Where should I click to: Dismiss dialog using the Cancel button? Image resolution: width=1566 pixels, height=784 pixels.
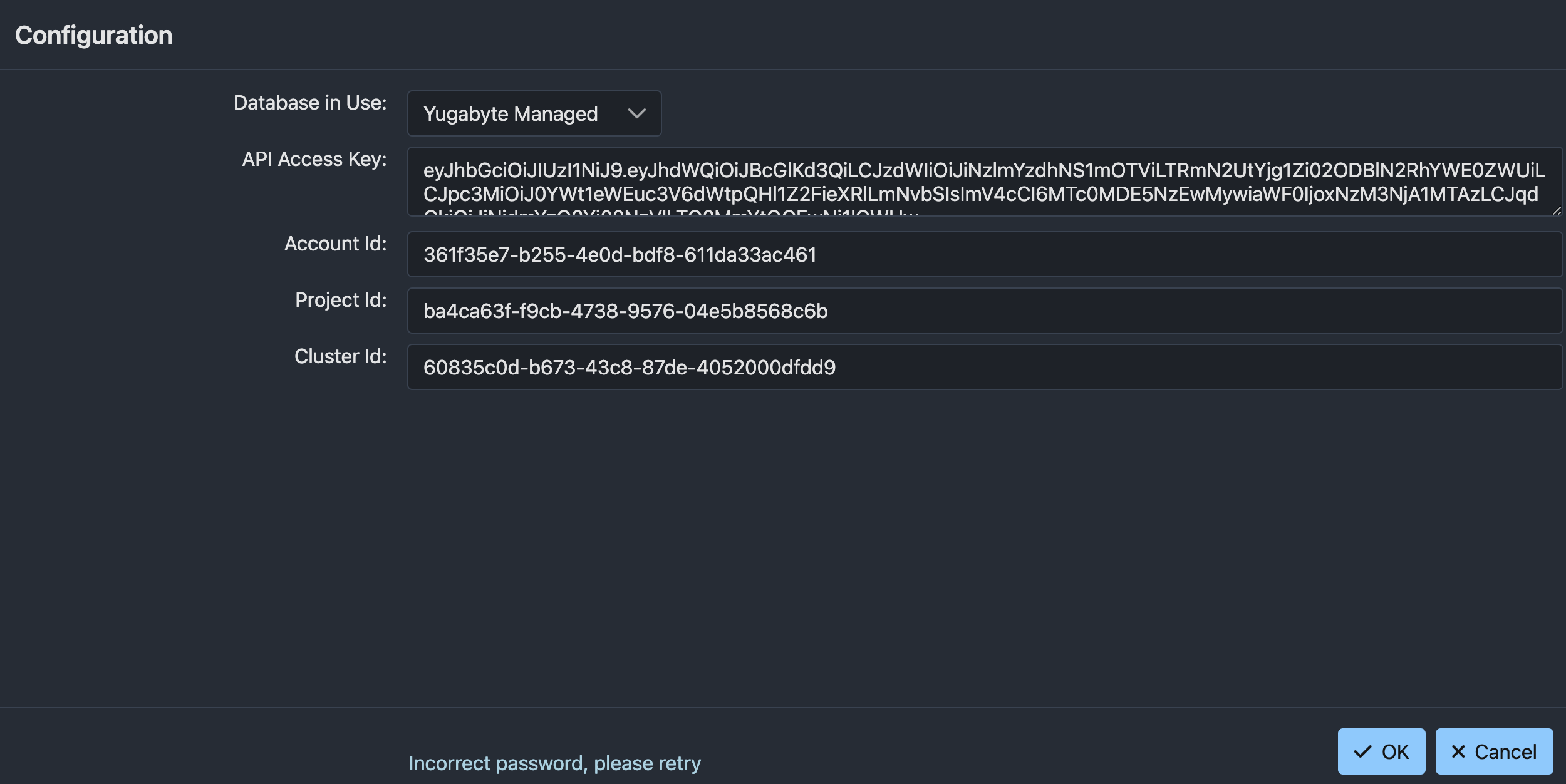1494,751
